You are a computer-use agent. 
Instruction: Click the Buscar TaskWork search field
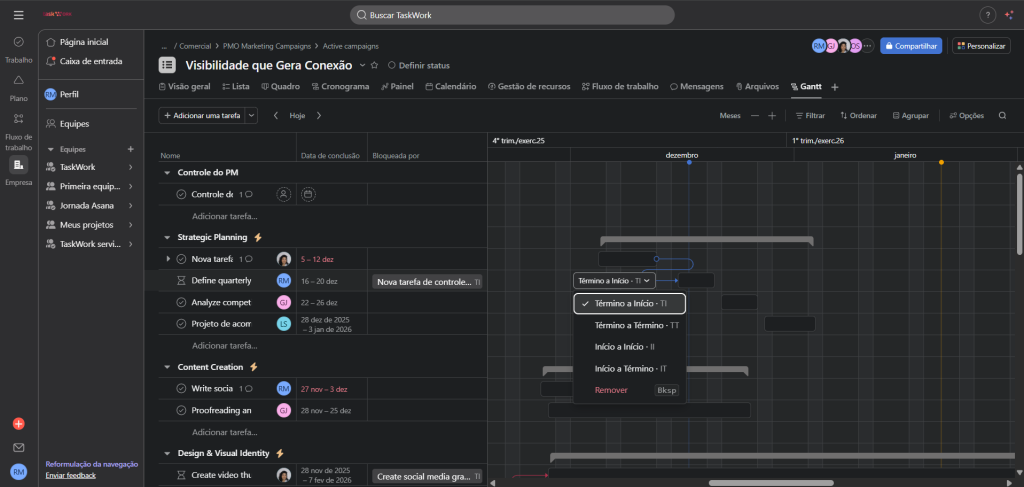pos(512,15)
